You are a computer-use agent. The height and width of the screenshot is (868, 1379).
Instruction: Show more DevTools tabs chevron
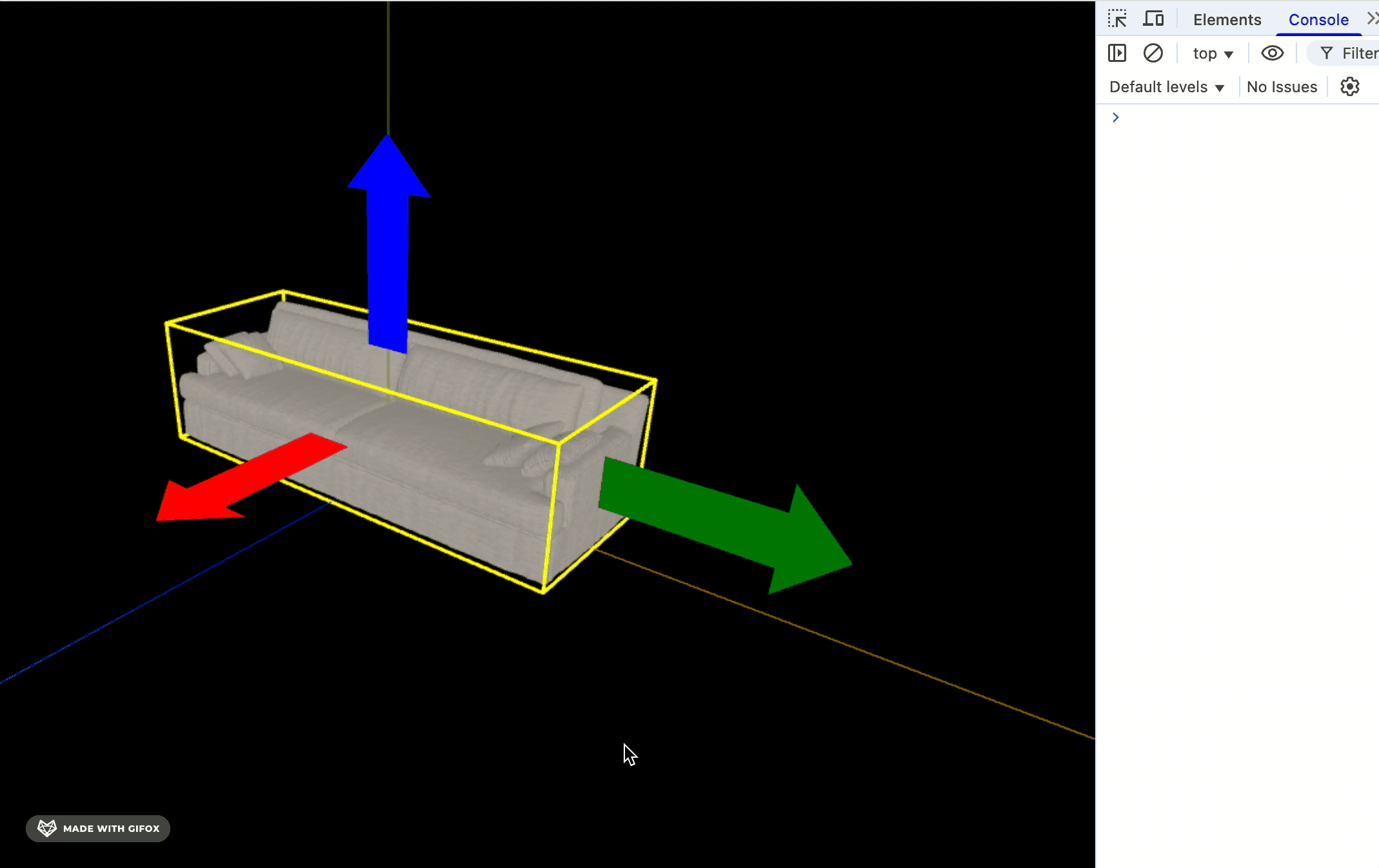point(1373,19)
